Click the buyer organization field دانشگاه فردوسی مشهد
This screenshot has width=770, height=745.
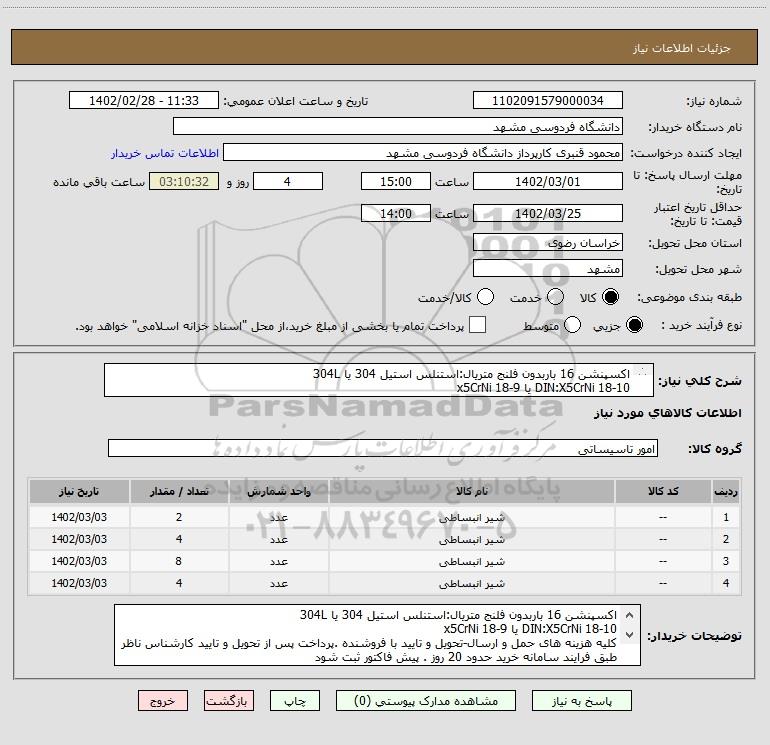398,127
